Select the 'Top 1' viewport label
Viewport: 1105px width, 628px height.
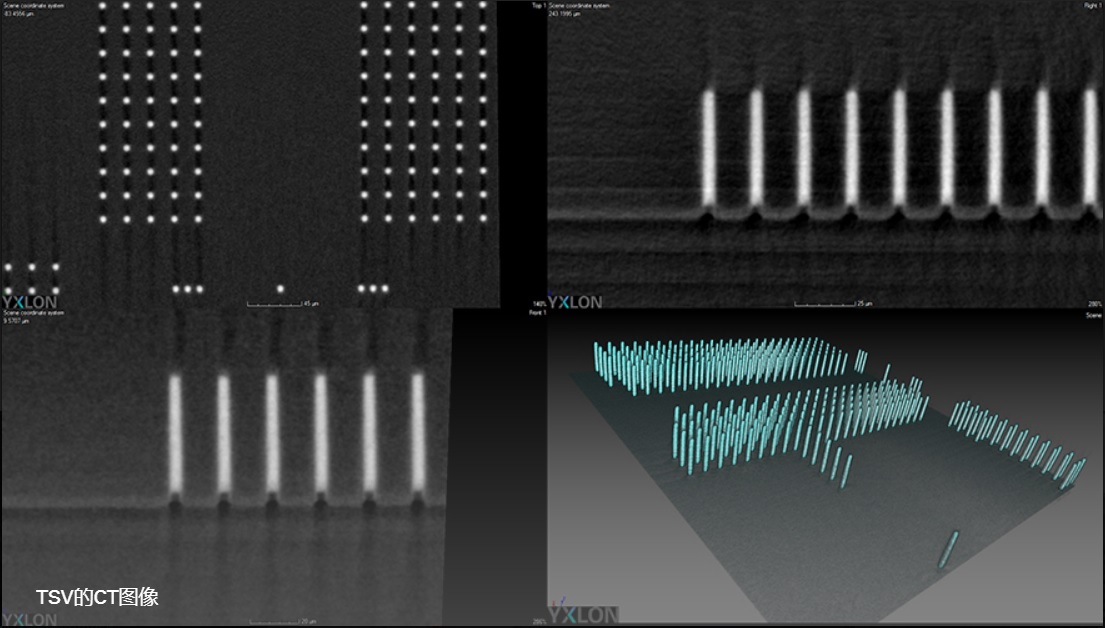(x=537, y=6)
